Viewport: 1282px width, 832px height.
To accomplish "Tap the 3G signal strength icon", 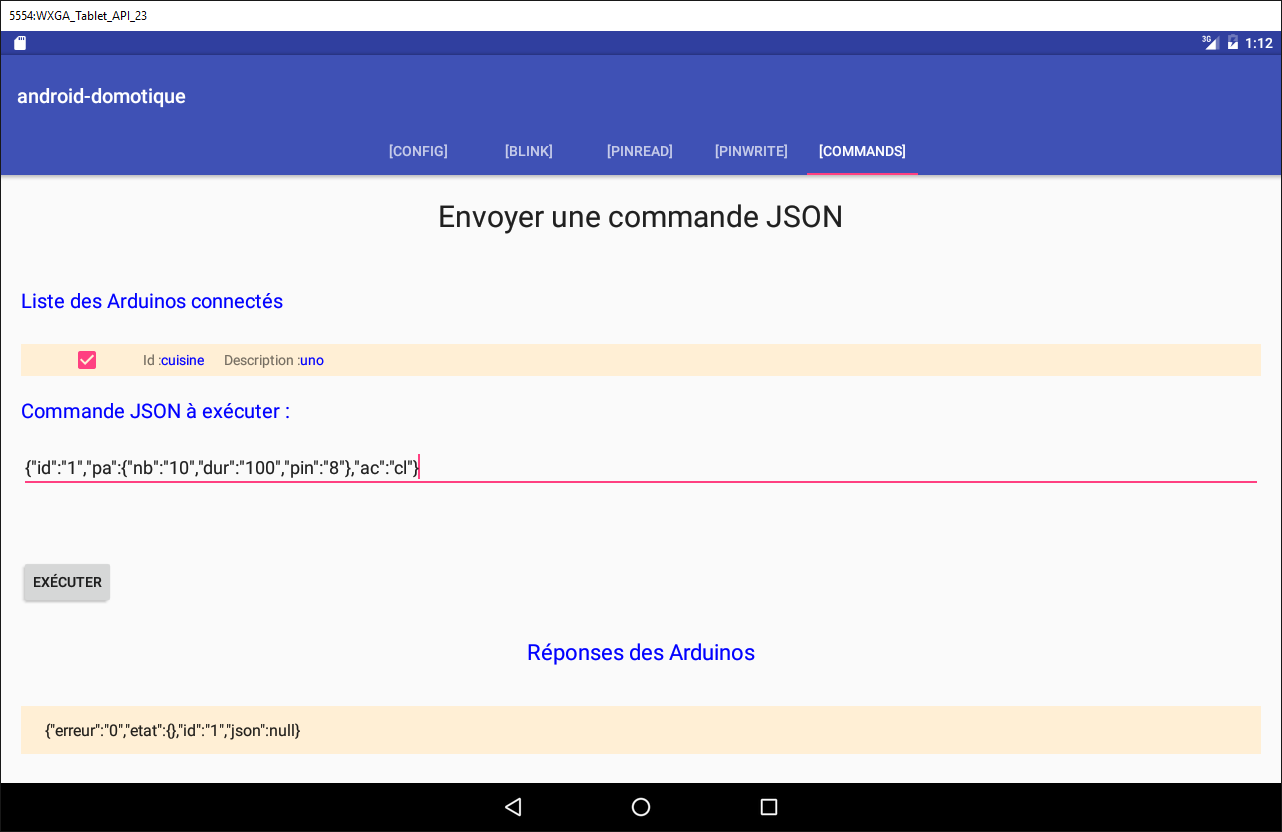I will pyautogui.click(x=1210, y=43).
